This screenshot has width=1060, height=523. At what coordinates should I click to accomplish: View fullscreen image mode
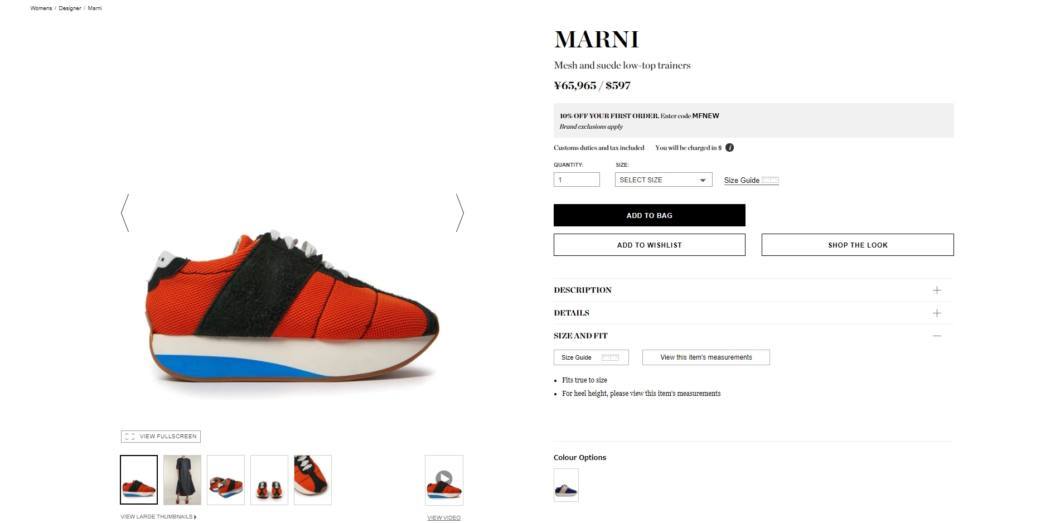click(161, 437)
